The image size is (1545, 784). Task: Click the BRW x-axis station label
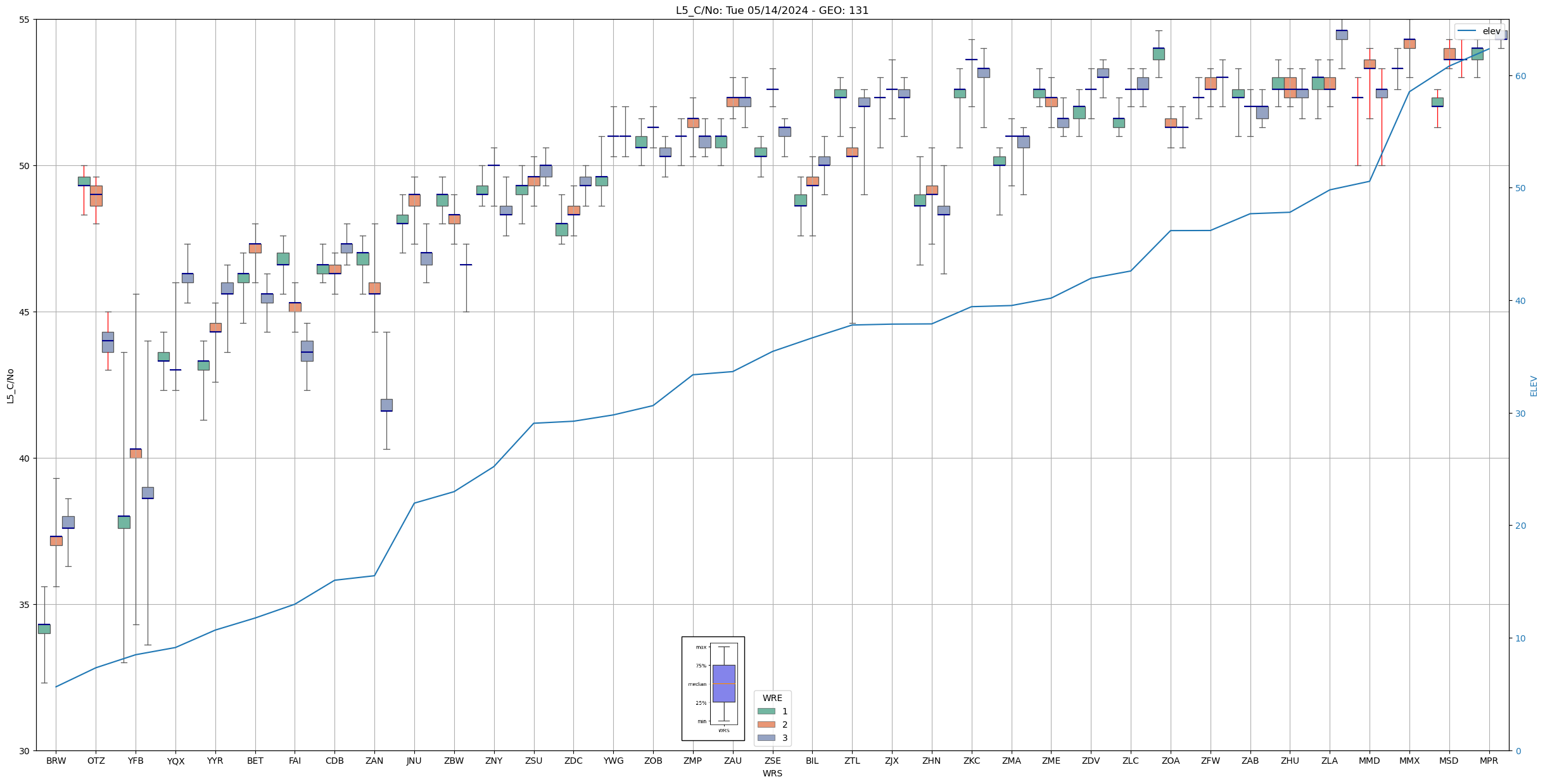tap(56, 761)
